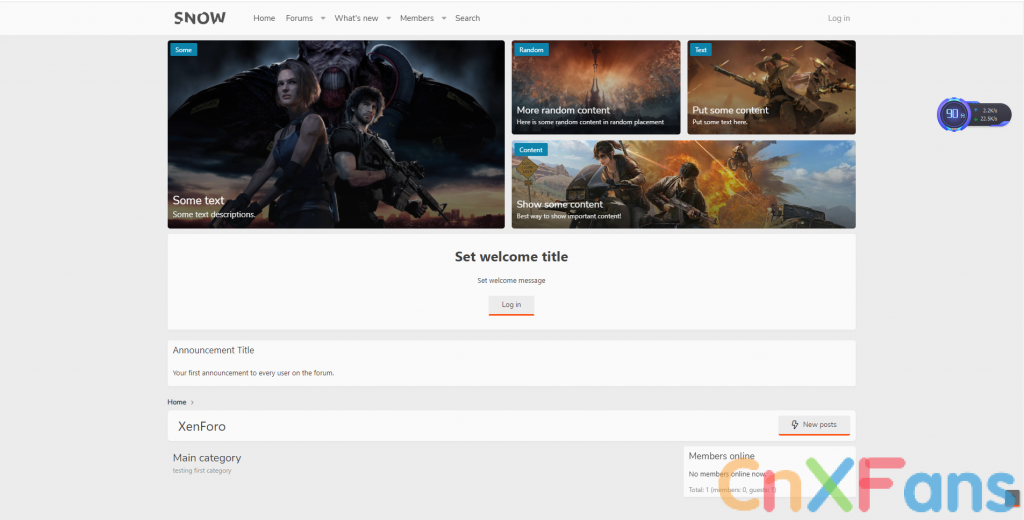Click 'Your first announcement' text
The width and height of the screenshot is (1024, 520).
tap(253, 373)
